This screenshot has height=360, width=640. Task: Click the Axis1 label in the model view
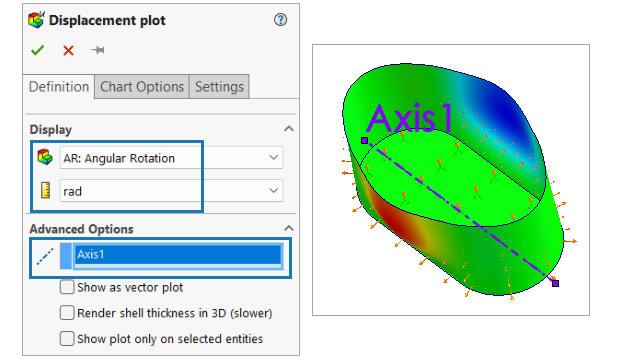pyautogui.click(x=411, y=118)
